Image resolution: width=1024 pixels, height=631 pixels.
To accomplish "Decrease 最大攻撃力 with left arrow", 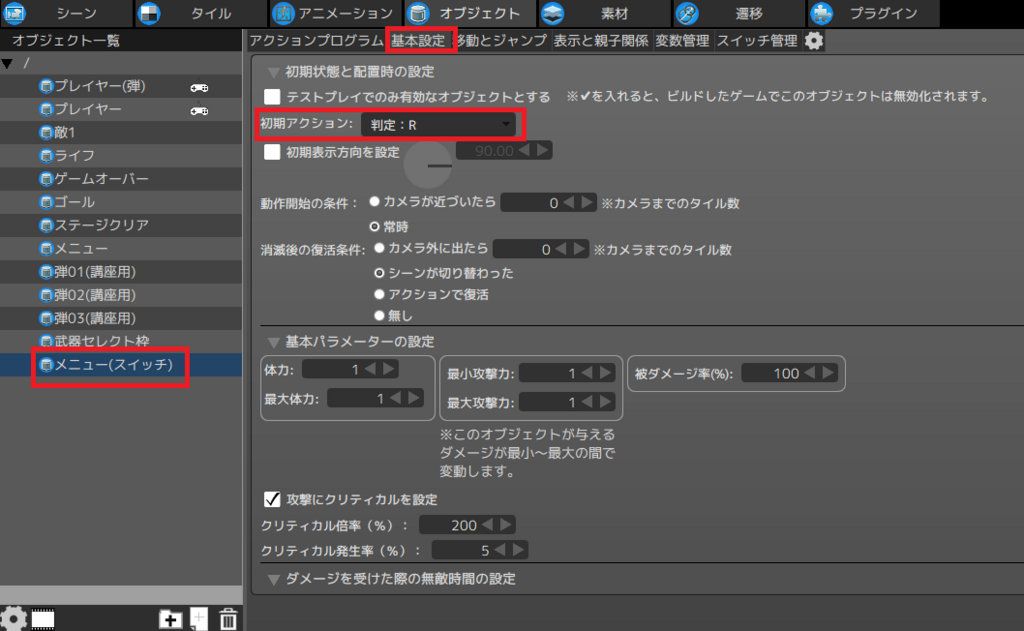I will point(588,402).
